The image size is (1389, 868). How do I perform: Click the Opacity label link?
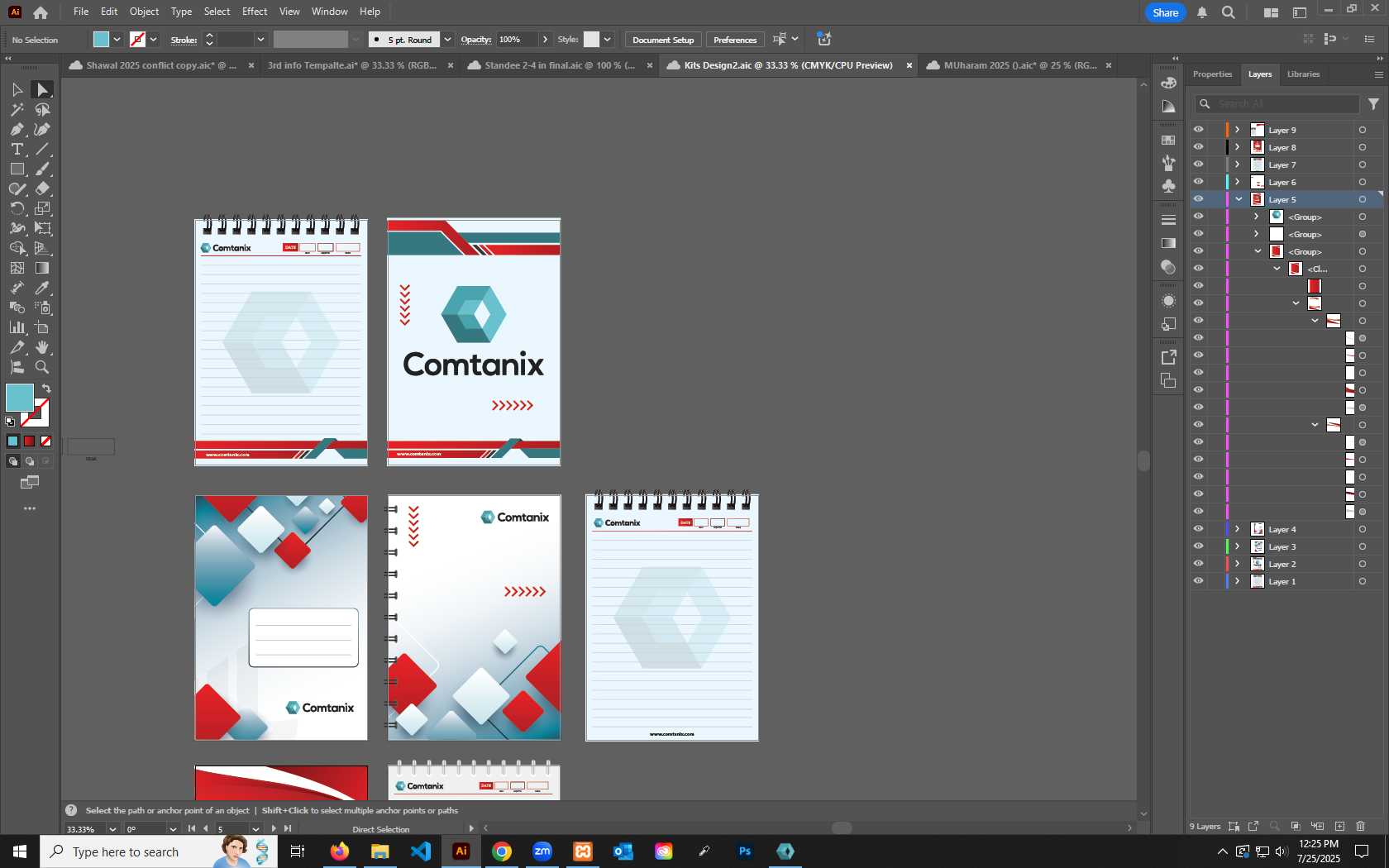click(475, 40)
